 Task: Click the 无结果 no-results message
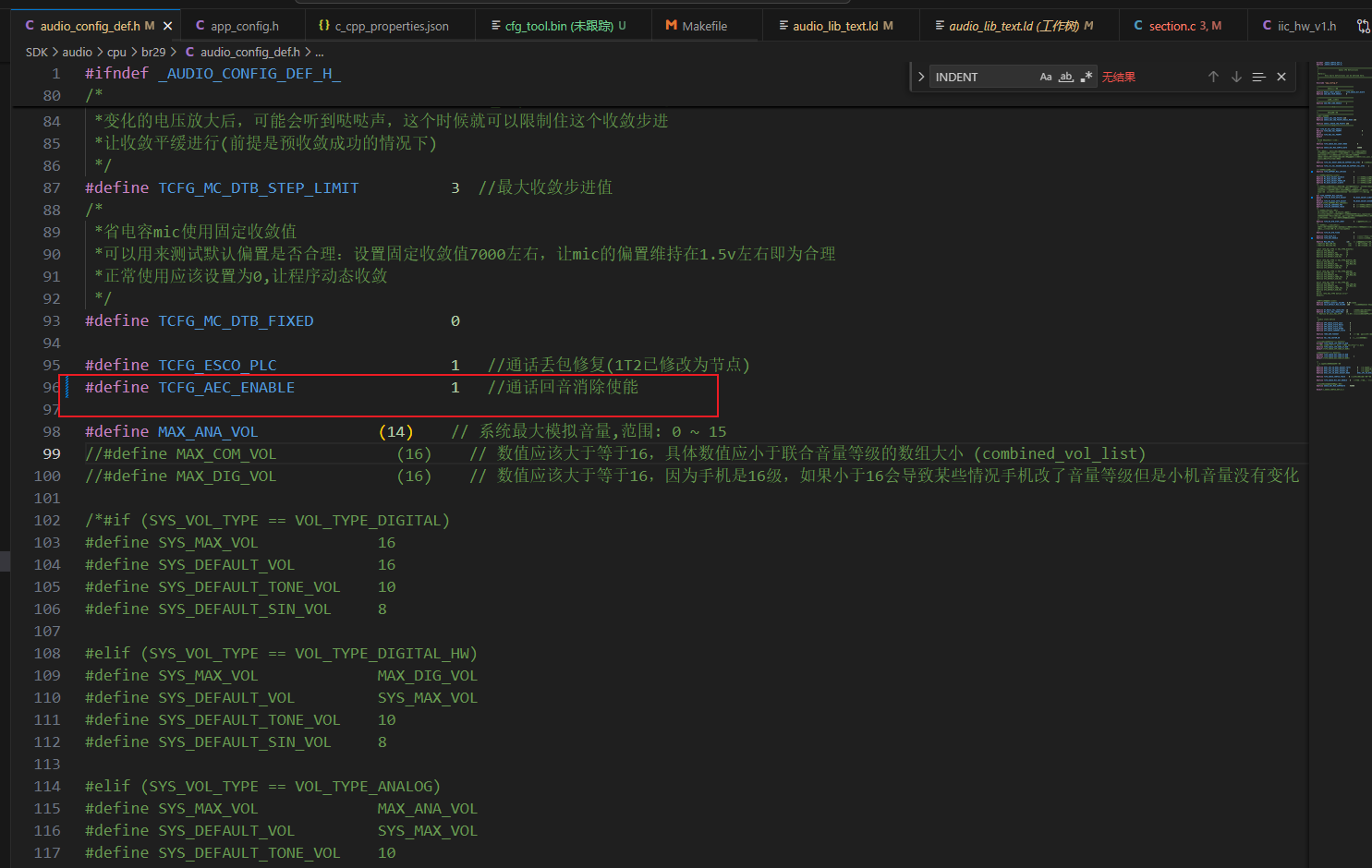click(1118, 78)
